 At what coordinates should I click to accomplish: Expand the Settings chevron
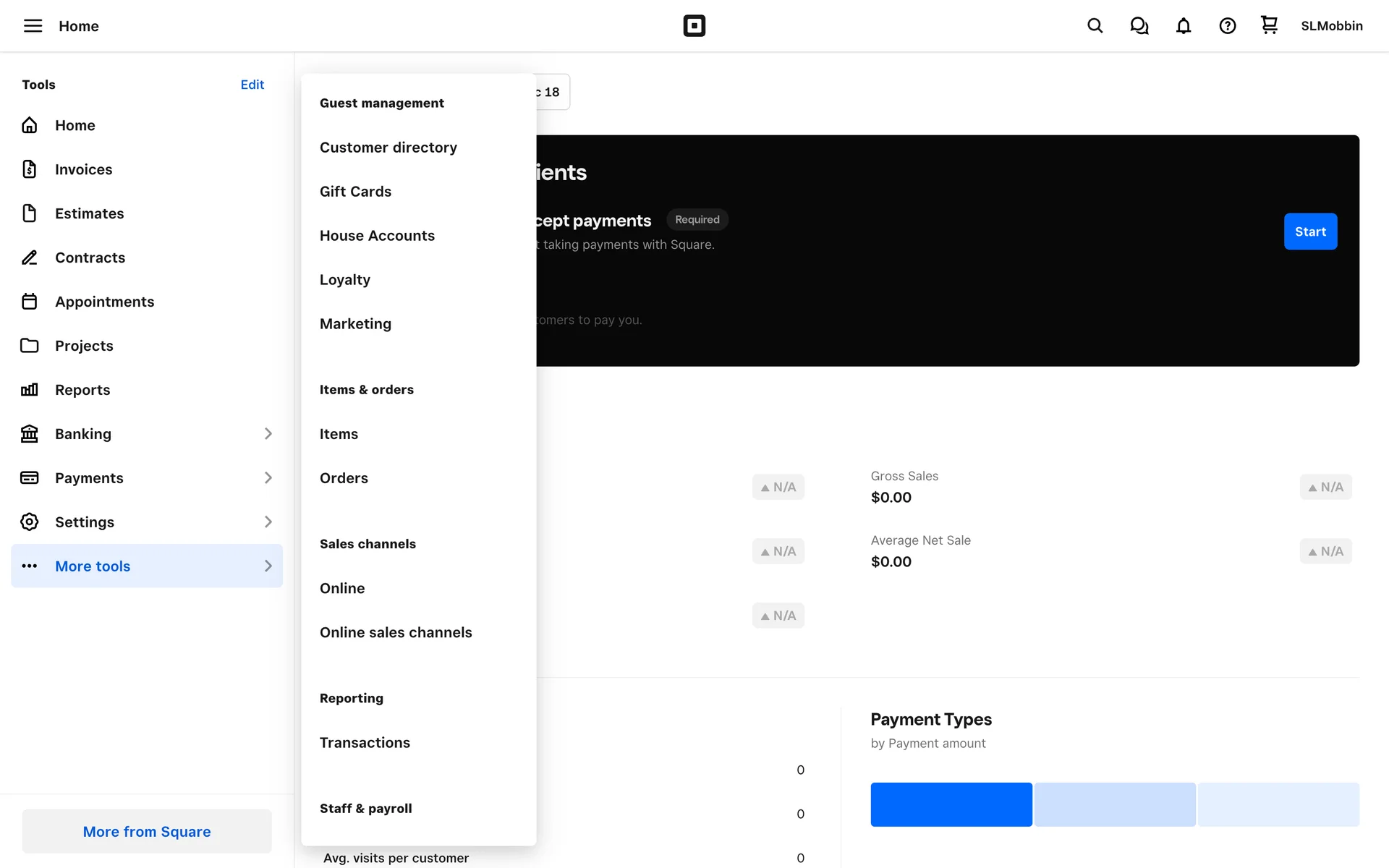[268, 522]
